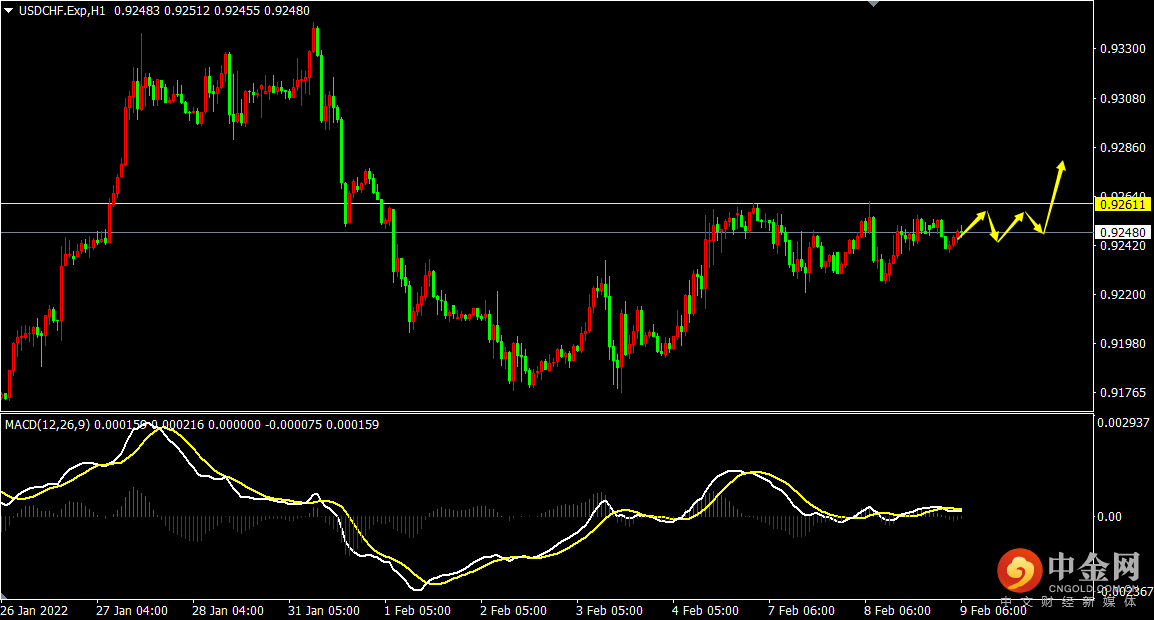The width and height of the screenshot is (1154, 620).
Task: Click the 31 Jan 05:00 time label
Action: [x=324, y=611]
